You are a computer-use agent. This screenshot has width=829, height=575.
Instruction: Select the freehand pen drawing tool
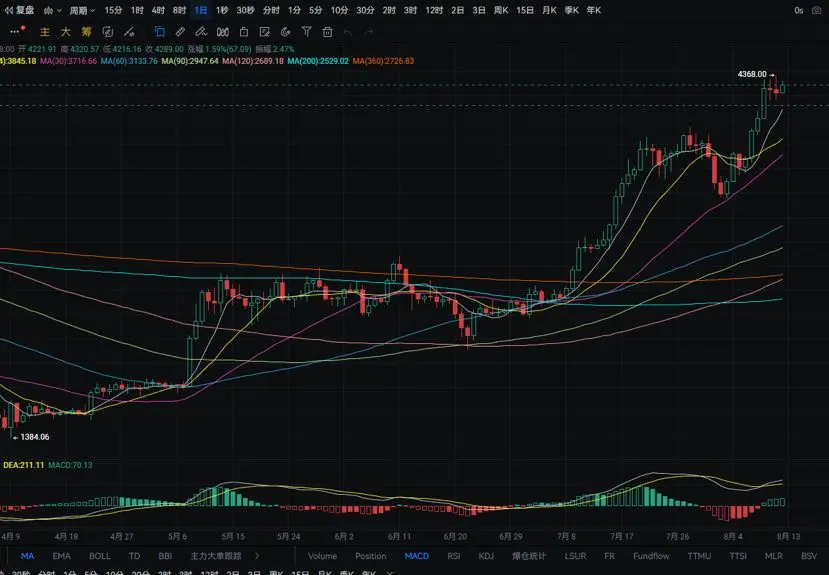tap(201, 32)
